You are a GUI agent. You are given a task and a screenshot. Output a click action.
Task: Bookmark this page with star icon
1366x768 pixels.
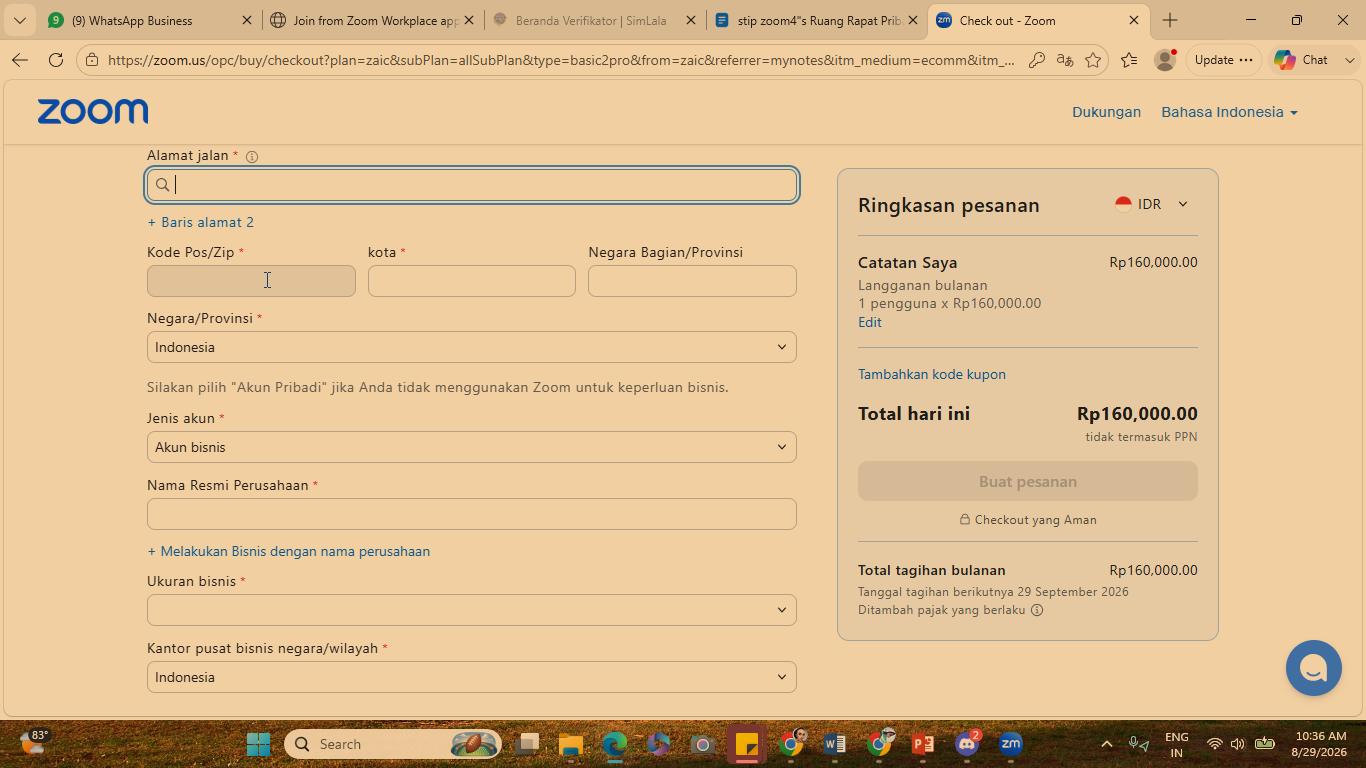(1093, 60)
